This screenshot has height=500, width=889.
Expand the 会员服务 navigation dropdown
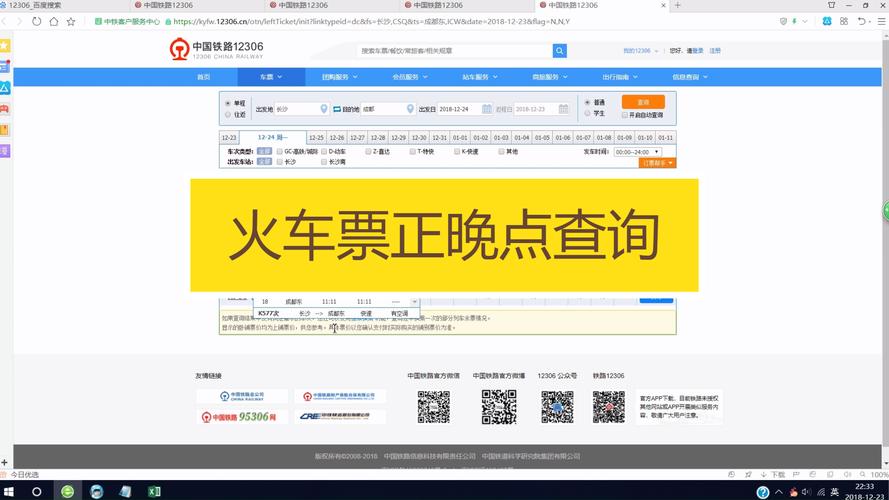[410, 77]
